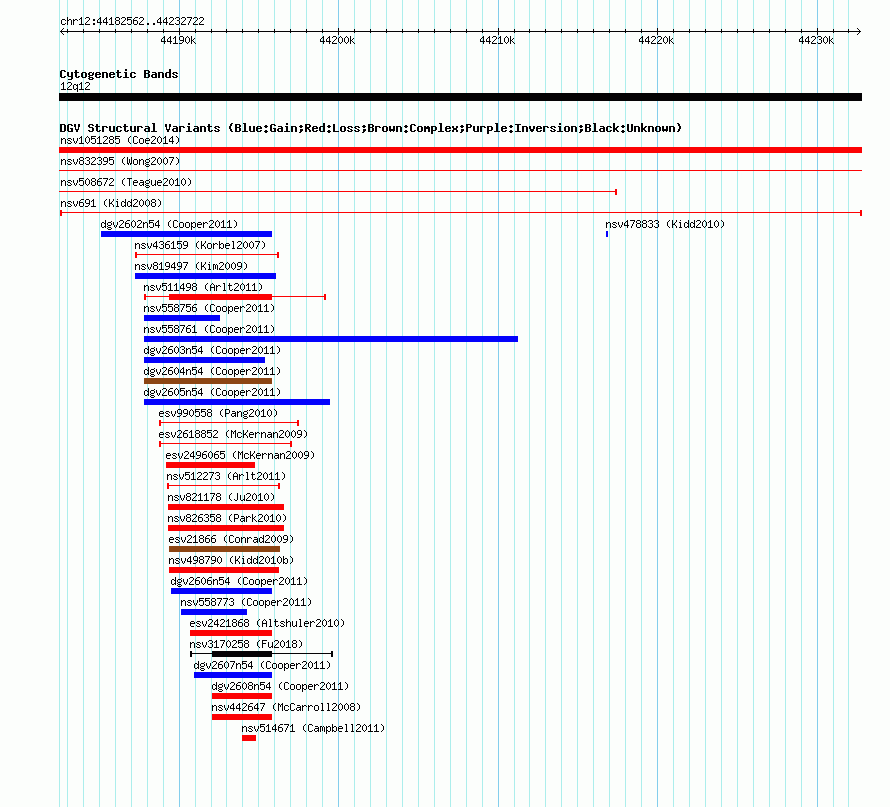The width and height of the screenshot is (890, 807).
Task: Click the chr12:44182562..44232722 coordinates text
Action: (x=132, y=21)
